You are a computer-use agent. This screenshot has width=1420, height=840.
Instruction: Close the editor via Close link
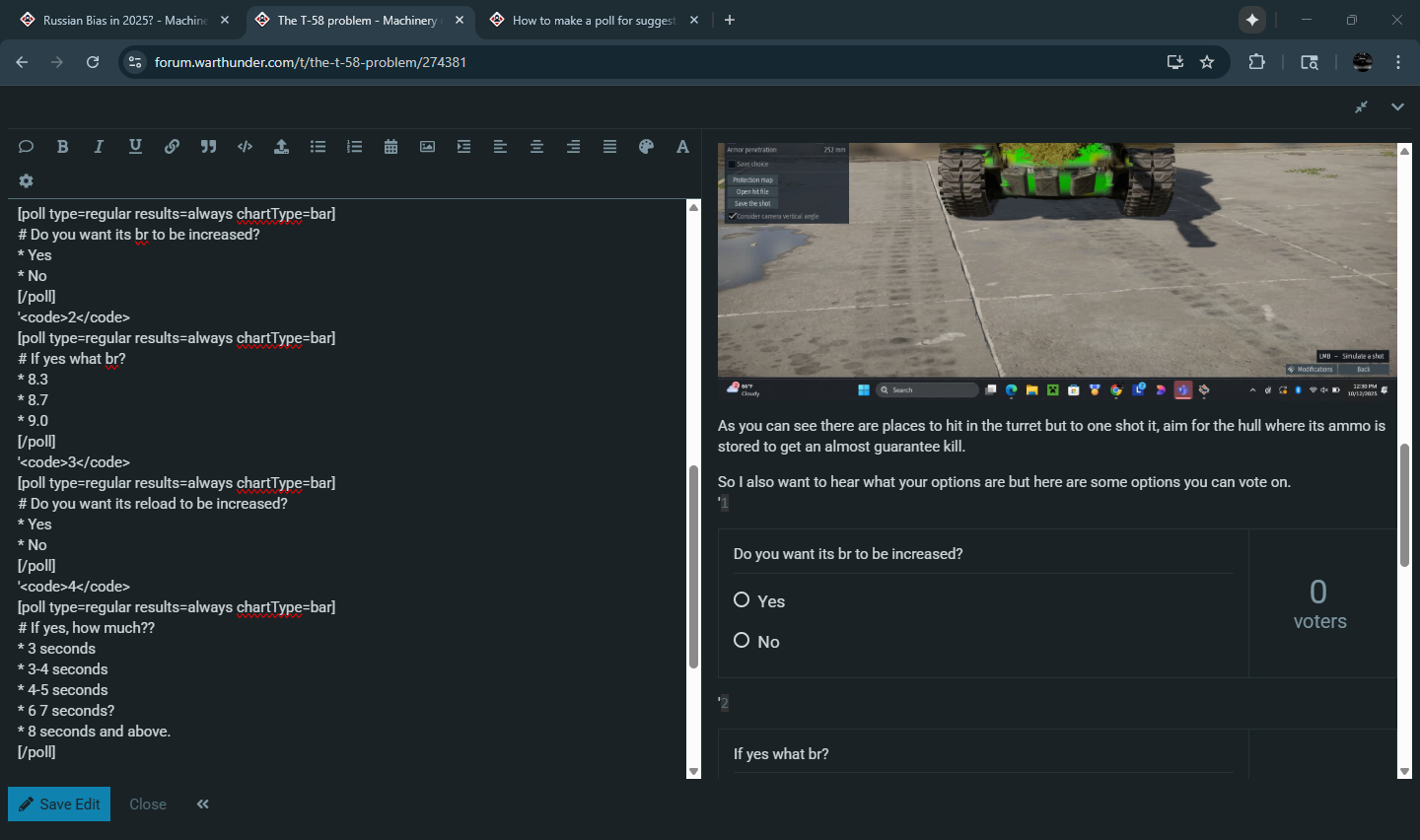(148, 805)
